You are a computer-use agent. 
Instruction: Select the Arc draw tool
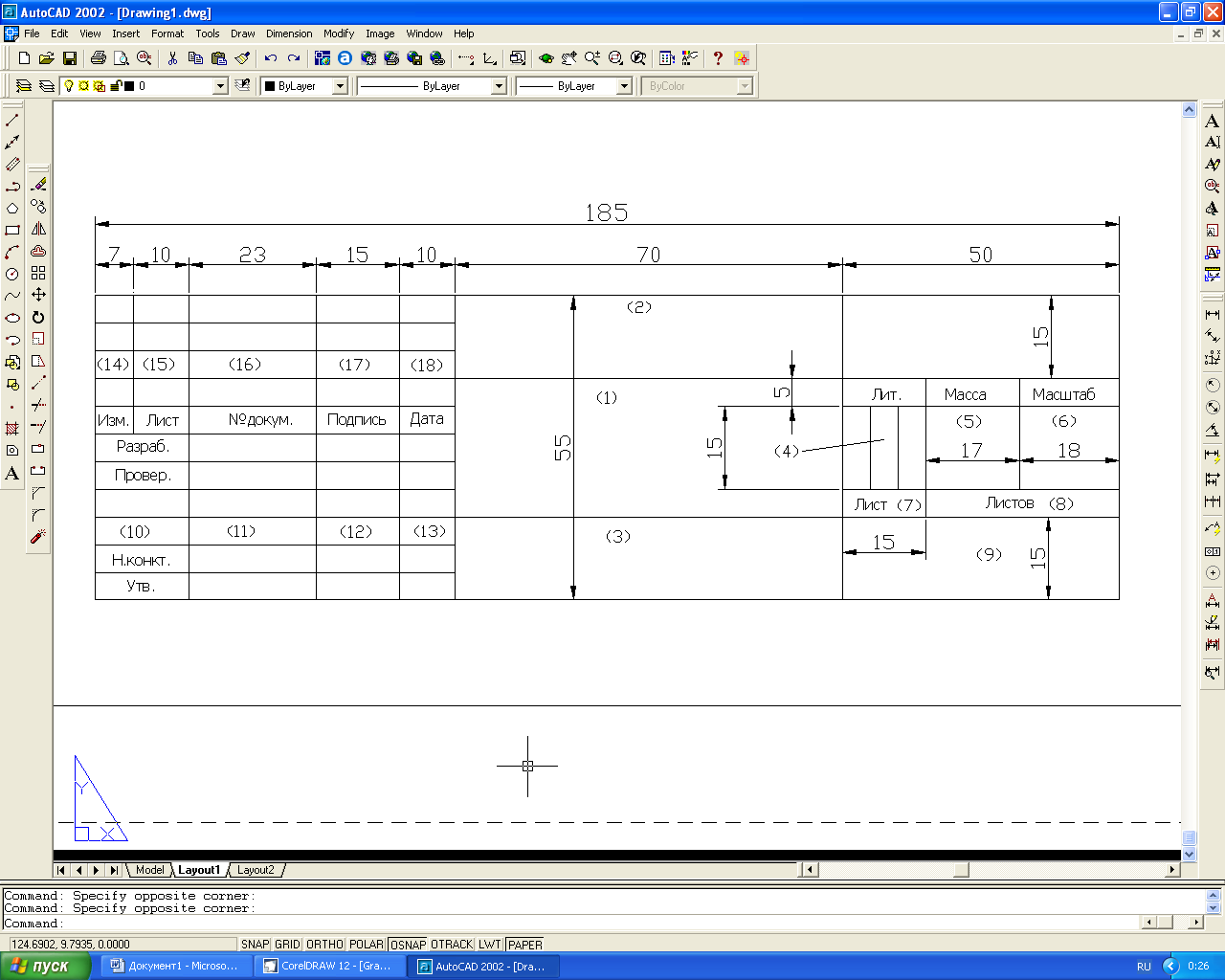[x=12, y=252]
